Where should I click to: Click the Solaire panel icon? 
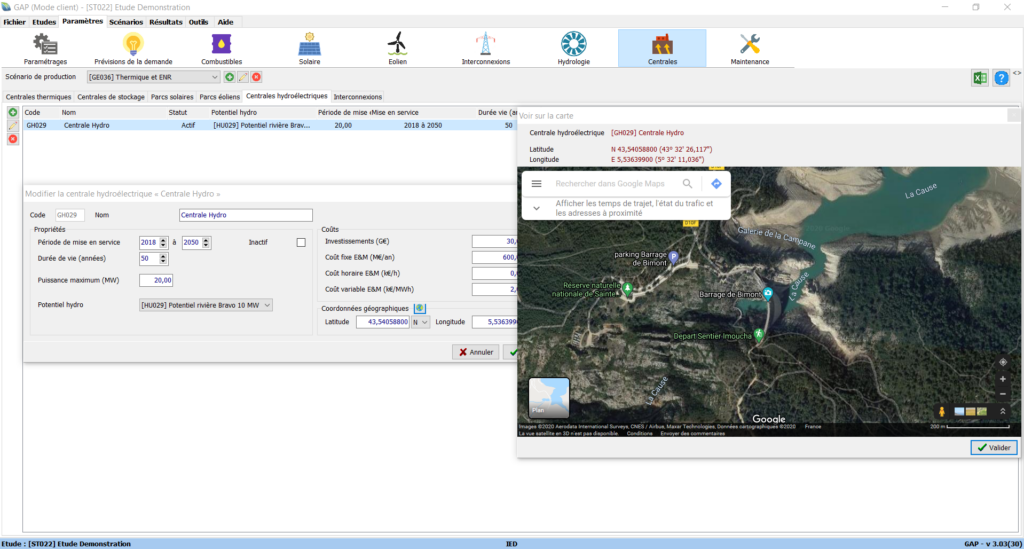coord(310,47)
